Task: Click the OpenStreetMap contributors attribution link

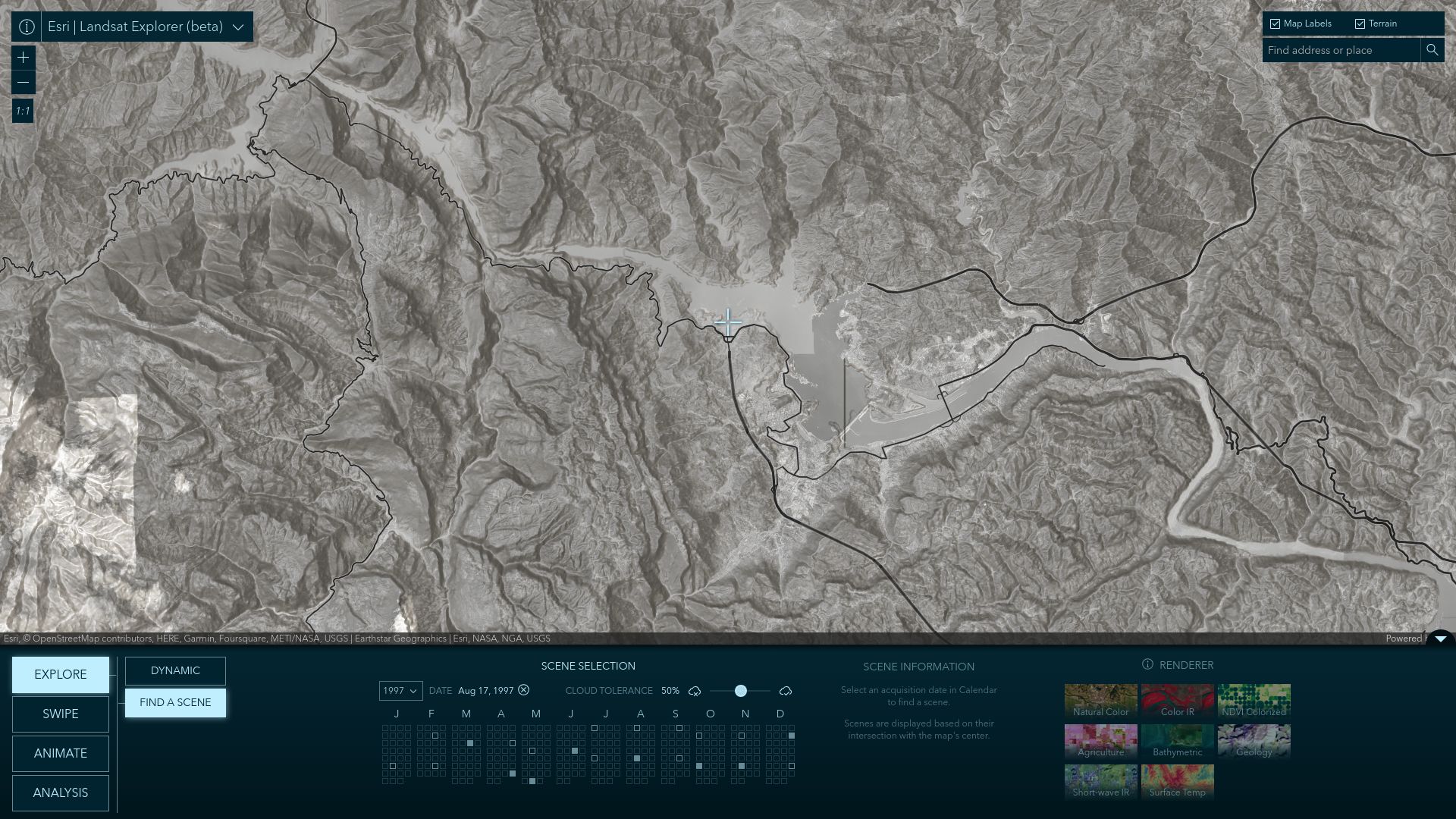Action: (x=92, y=639)
